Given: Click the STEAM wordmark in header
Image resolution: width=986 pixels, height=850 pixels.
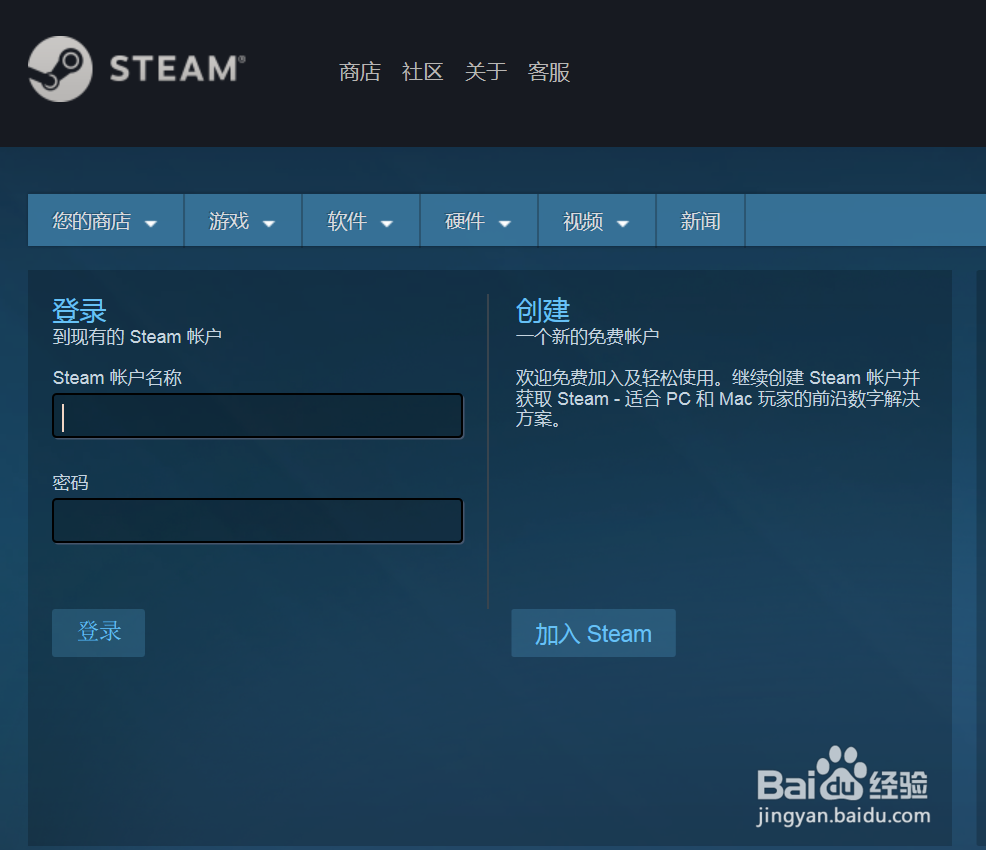Looking at the screenshot, I should (177, 69).
